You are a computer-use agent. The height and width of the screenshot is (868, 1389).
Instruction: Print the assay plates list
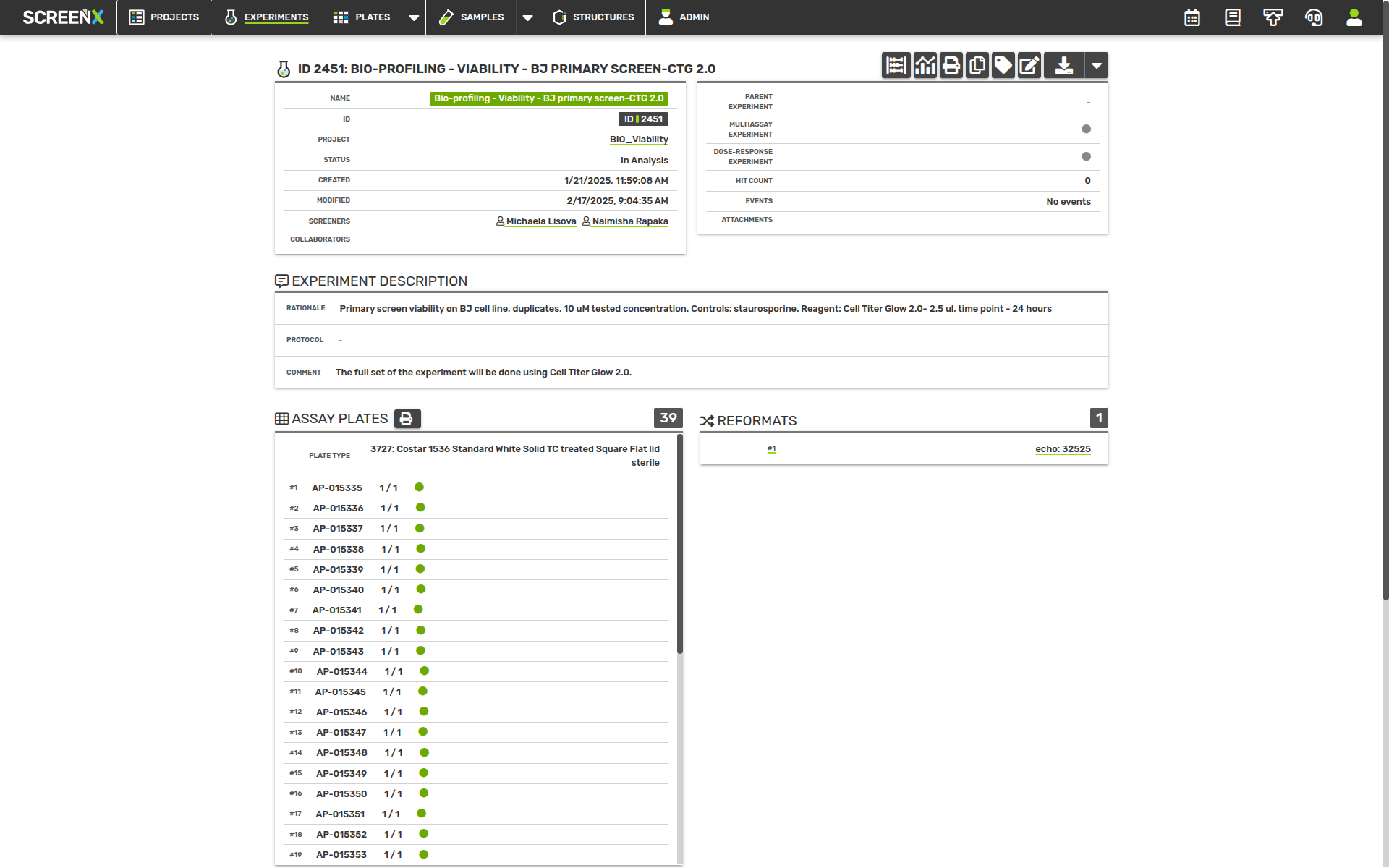(x=407, y=419)
